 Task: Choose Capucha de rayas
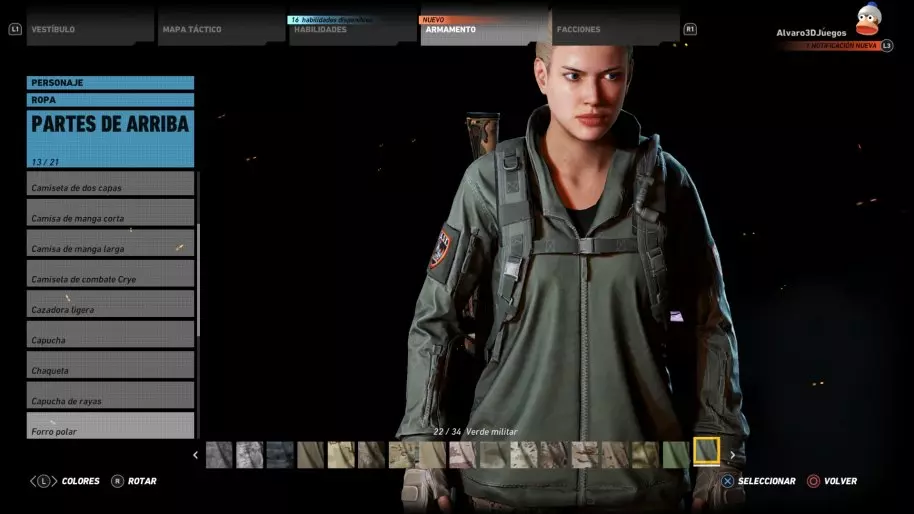point(110,396)
